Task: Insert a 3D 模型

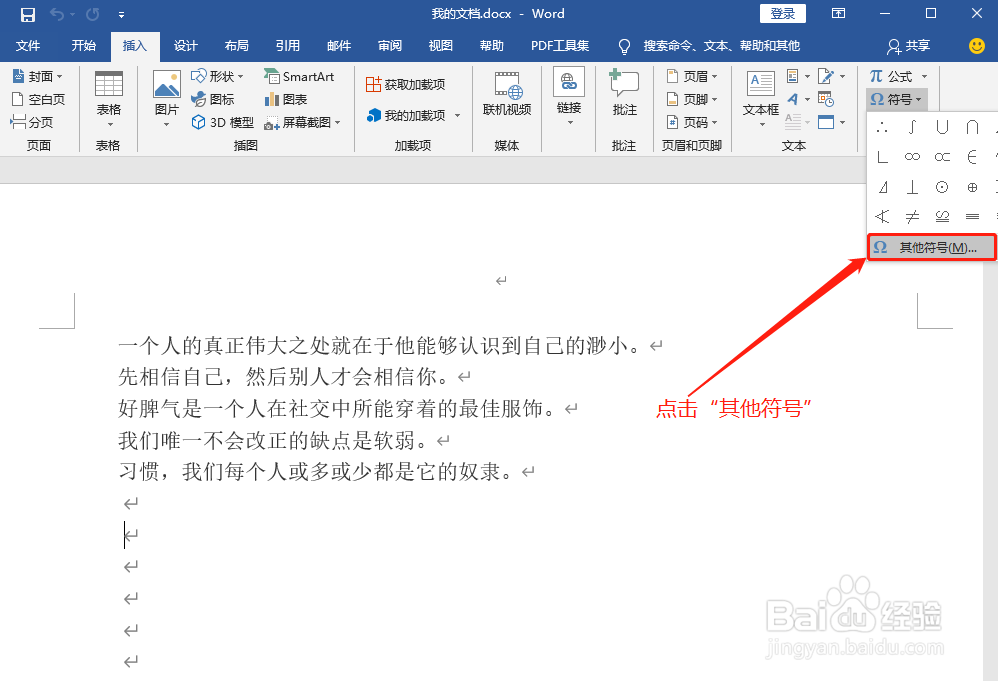Action: click(x=222, y=122)
